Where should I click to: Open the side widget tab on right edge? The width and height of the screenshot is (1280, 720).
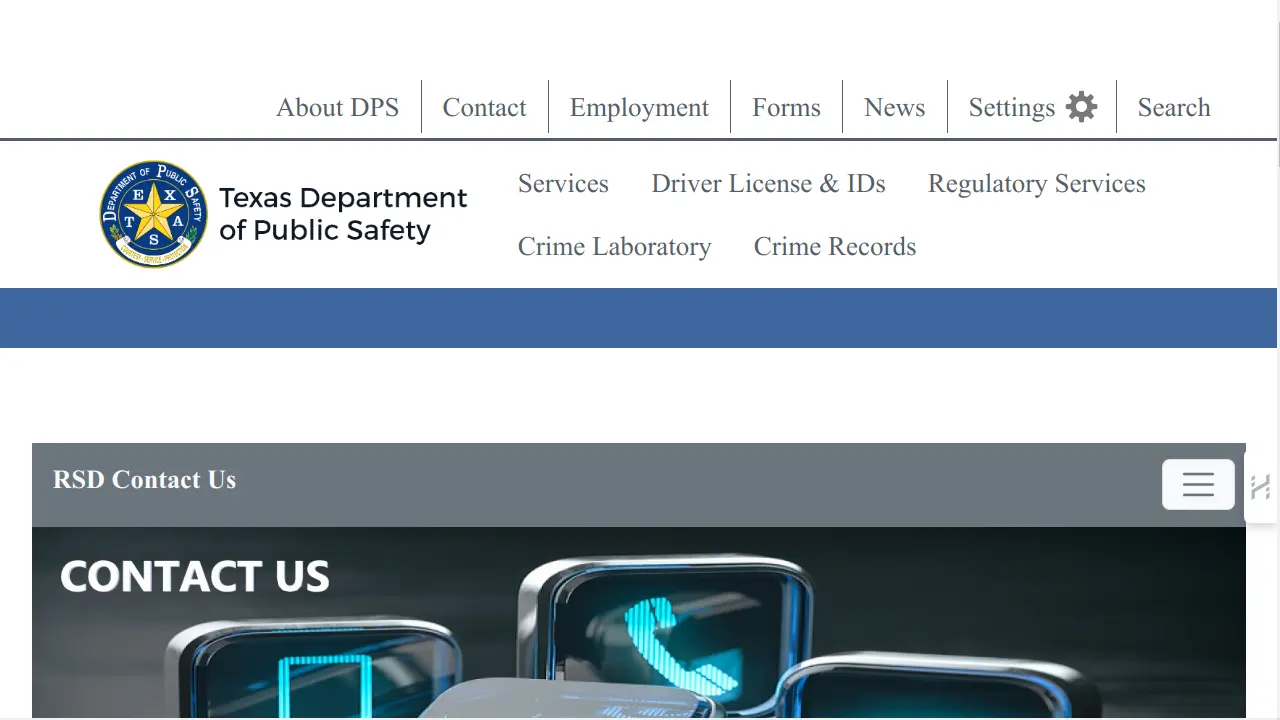1260,487
